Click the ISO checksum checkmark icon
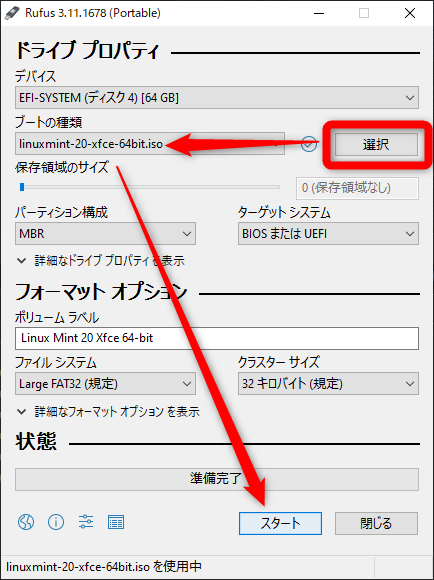 point(309,144)
